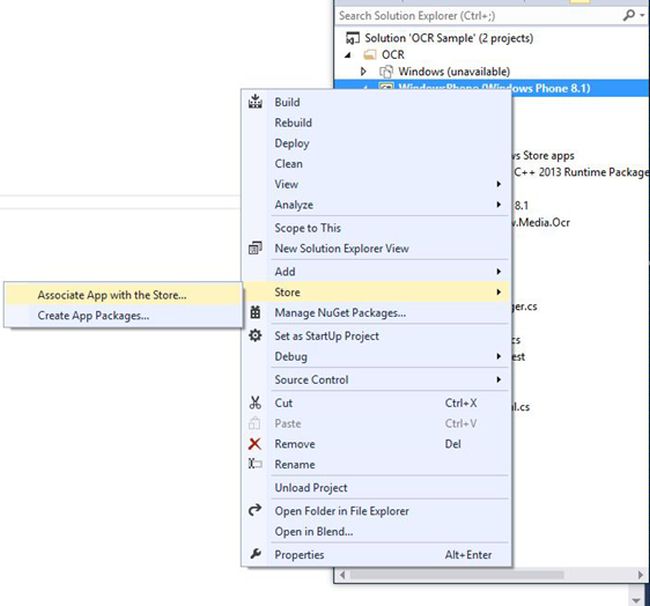Click the Manage NuGet Packages icon

pyautogui.click(x=255, y=313)
